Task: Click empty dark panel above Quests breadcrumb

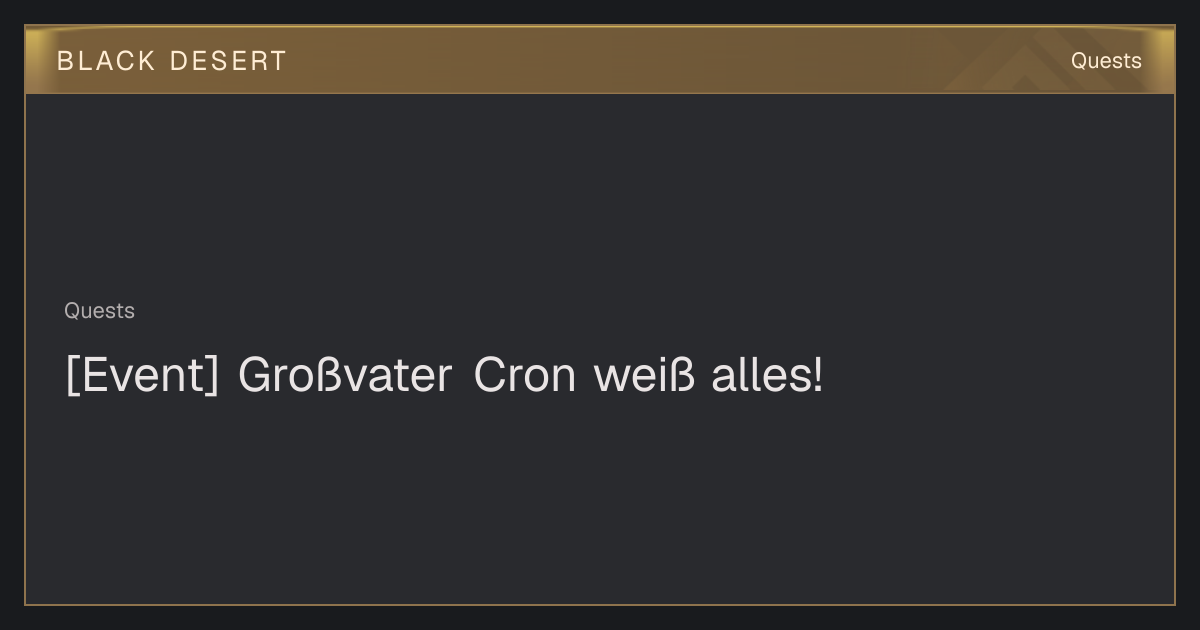Action: pyautogui.click(x=600, y=195)
